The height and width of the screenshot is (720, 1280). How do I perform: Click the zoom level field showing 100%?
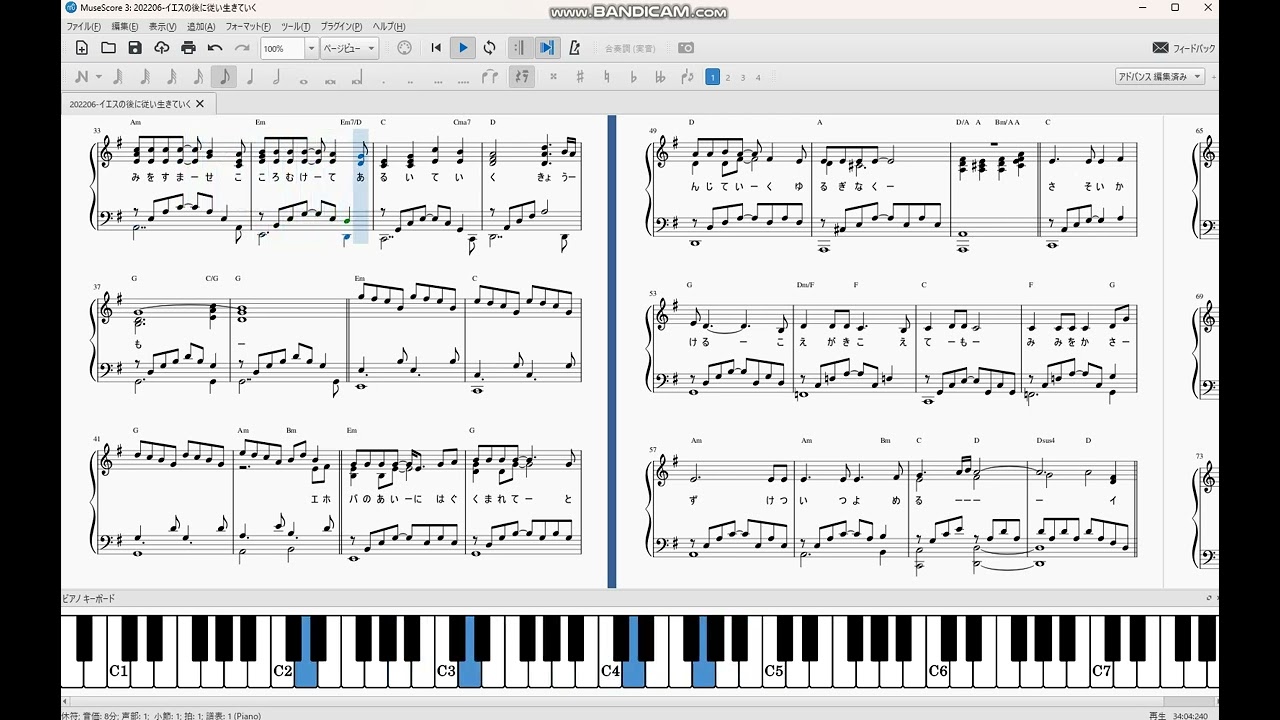[x=282, y=48]
